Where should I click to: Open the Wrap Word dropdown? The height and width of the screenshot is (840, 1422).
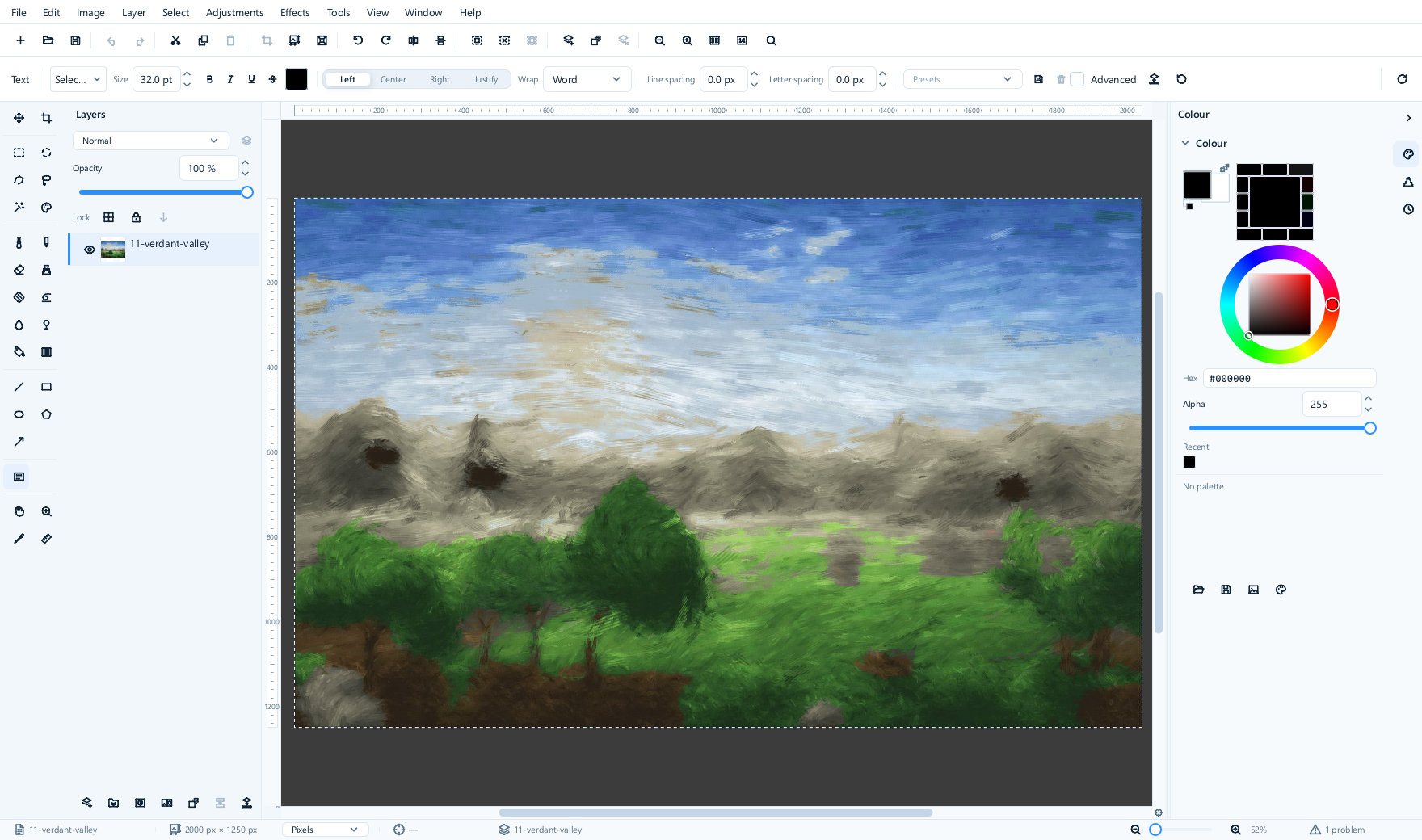tap(587, 79)
